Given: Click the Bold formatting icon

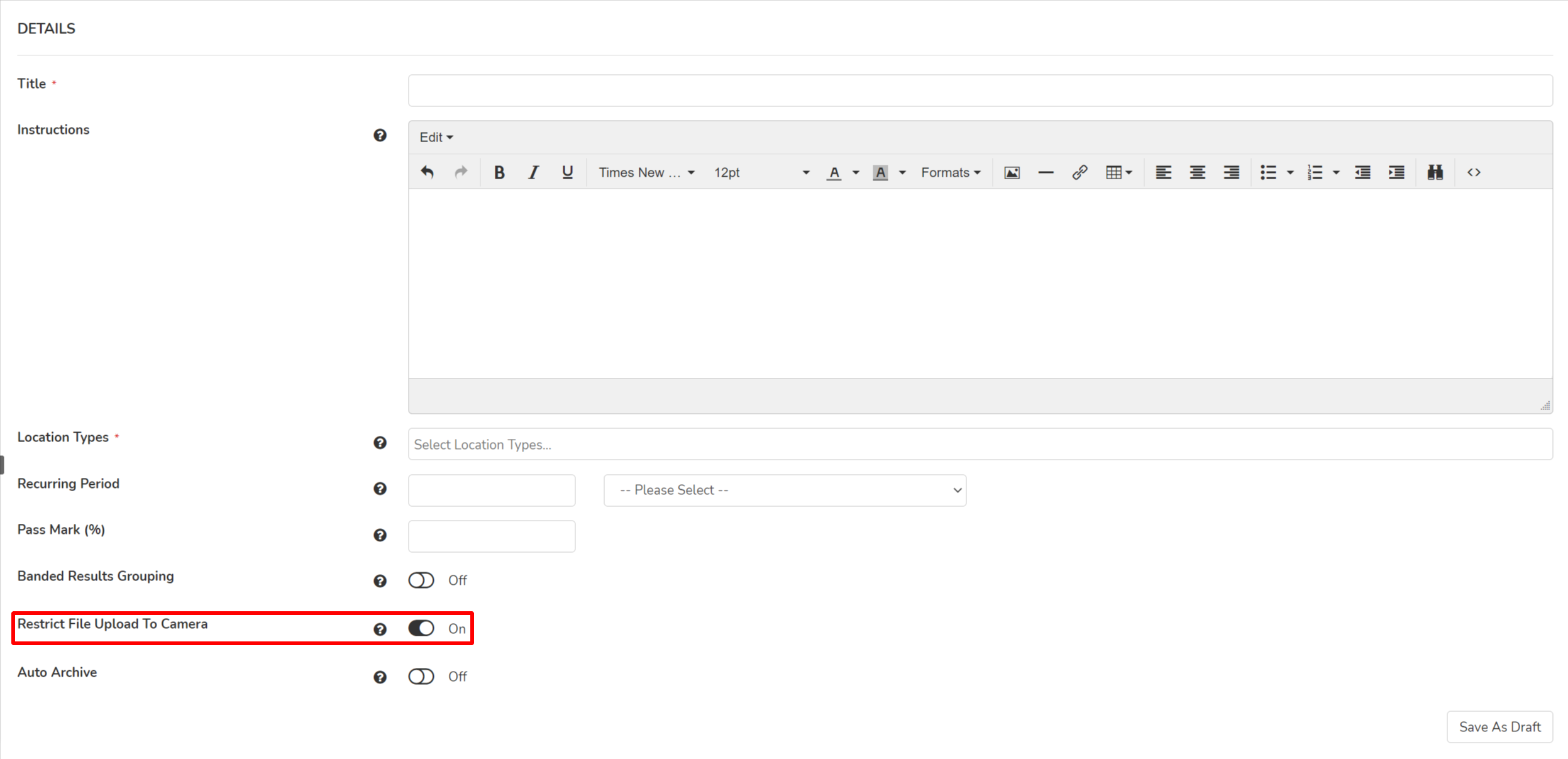Looking at the screenshot, I should [499, 172].
